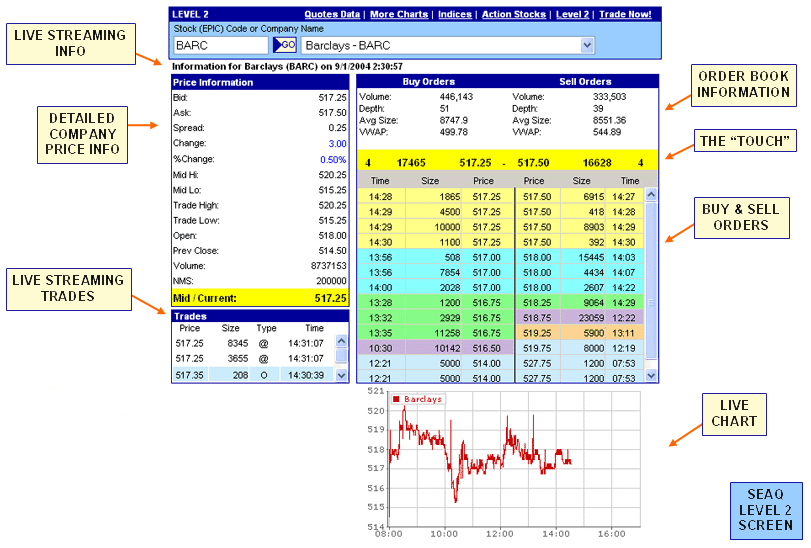Click the Buy Orders column header
This screenshot has width=811, height=548.
[429, 82]
